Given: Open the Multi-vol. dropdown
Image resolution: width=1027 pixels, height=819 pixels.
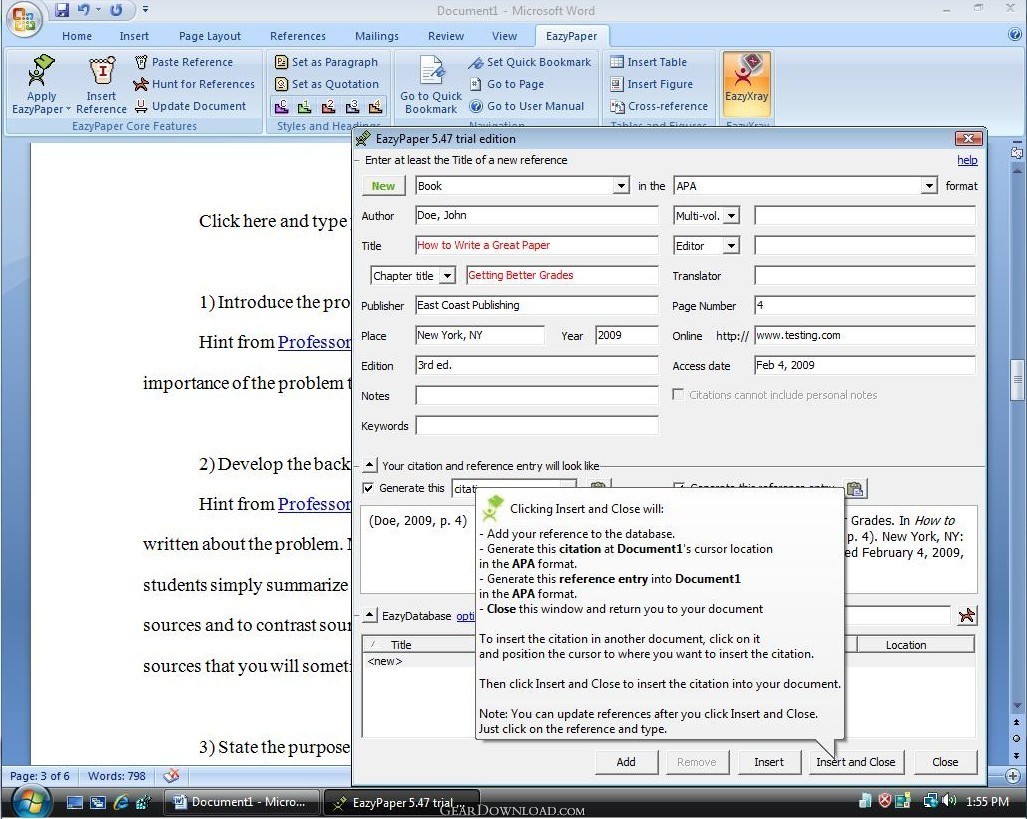Looking at the screenshot, I should pos(732,216).
